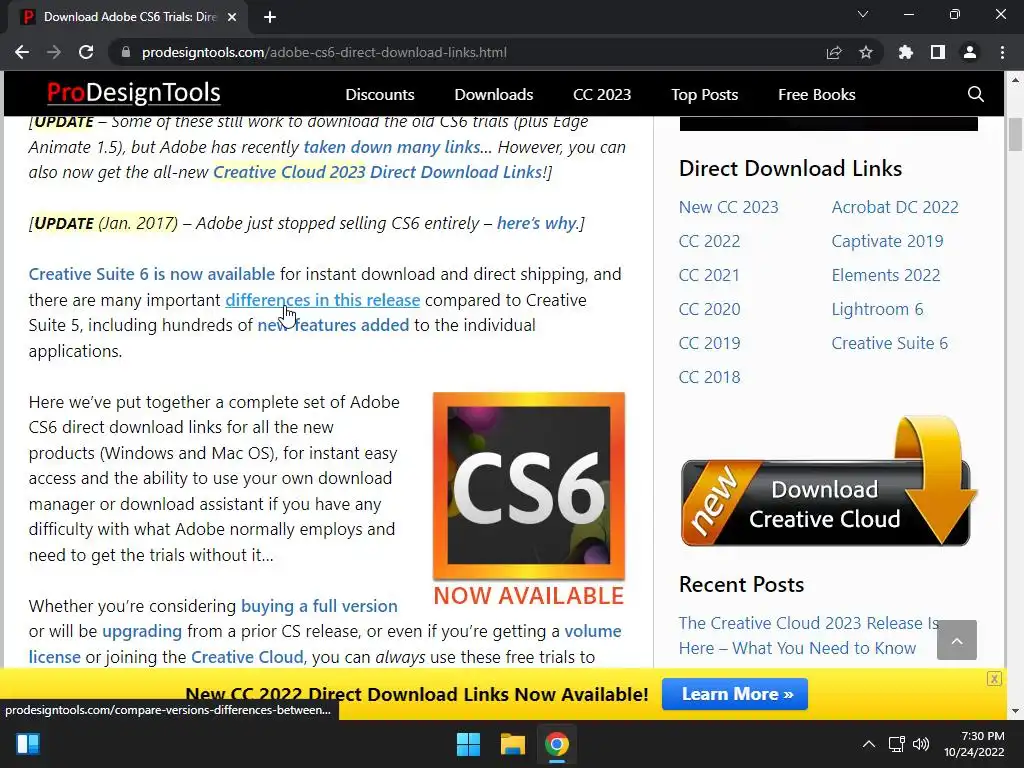Open CC 2018 sidebar link
The height and width of the screenshot is (768, 1024).
(709, 377)
